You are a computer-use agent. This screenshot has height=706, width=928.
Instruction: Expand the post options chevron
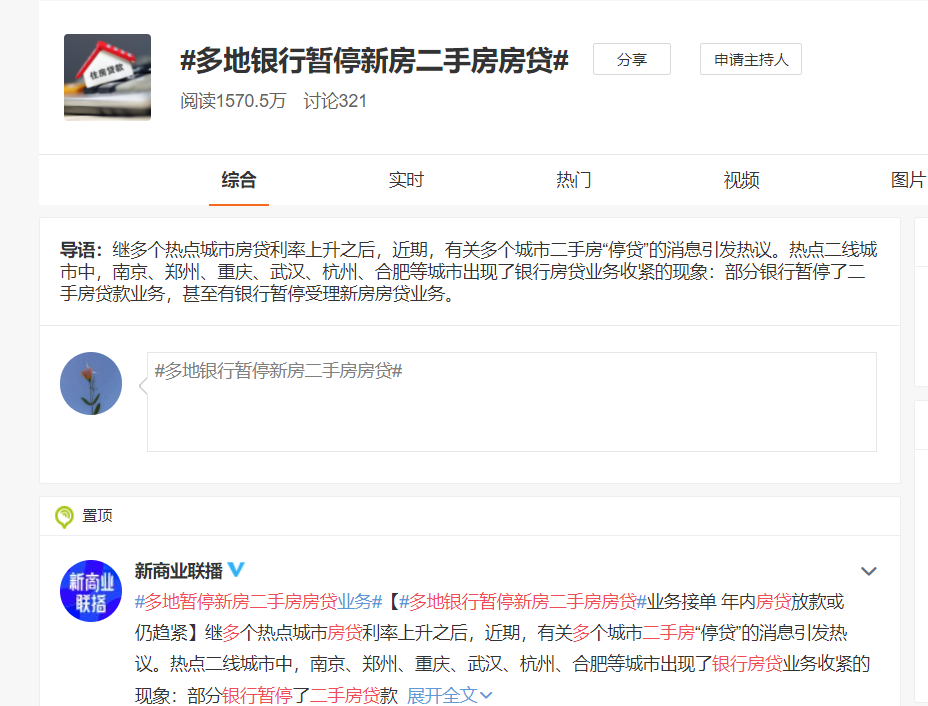pos(868,571)
